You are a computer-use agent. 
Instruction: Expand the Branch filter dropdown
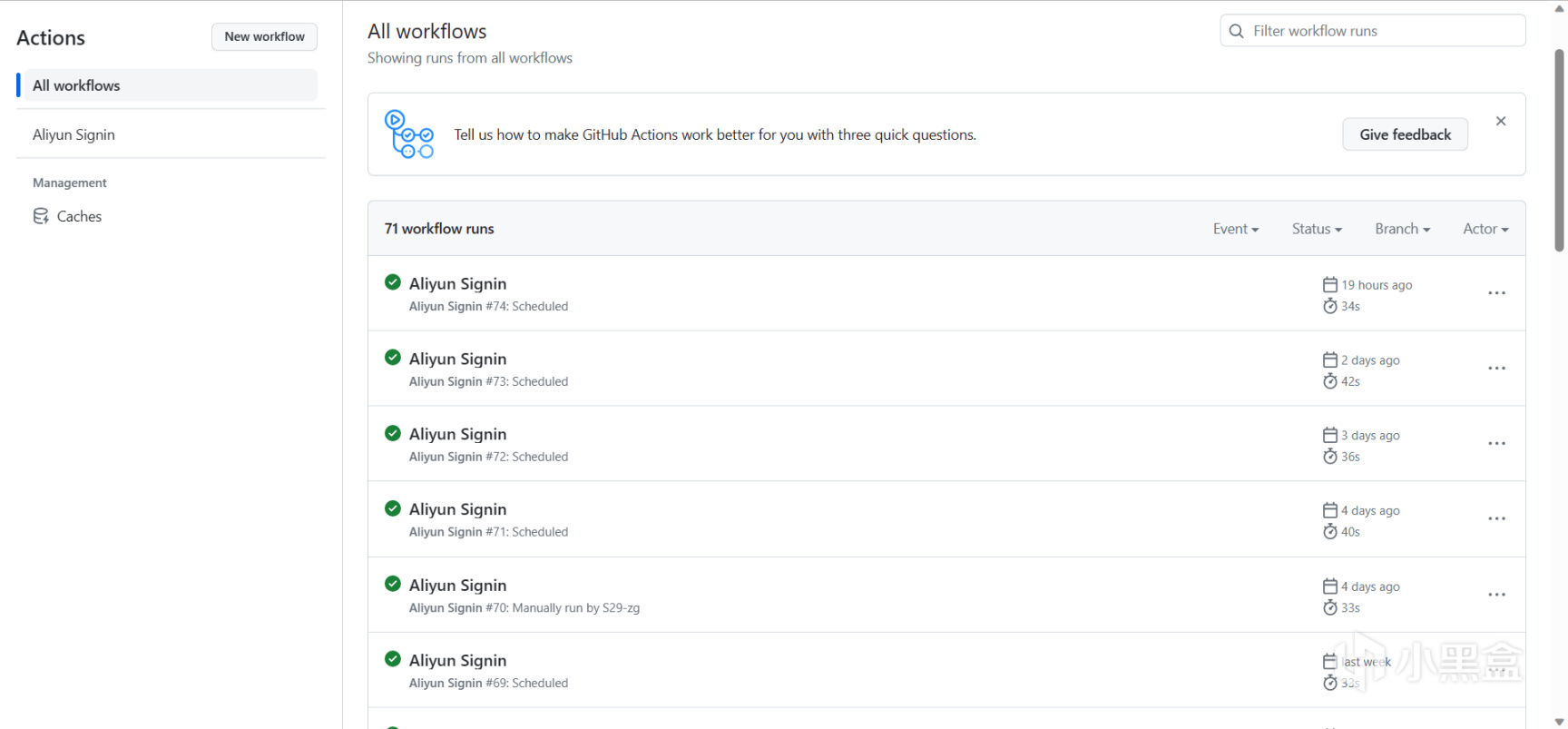coord(1402,229)
